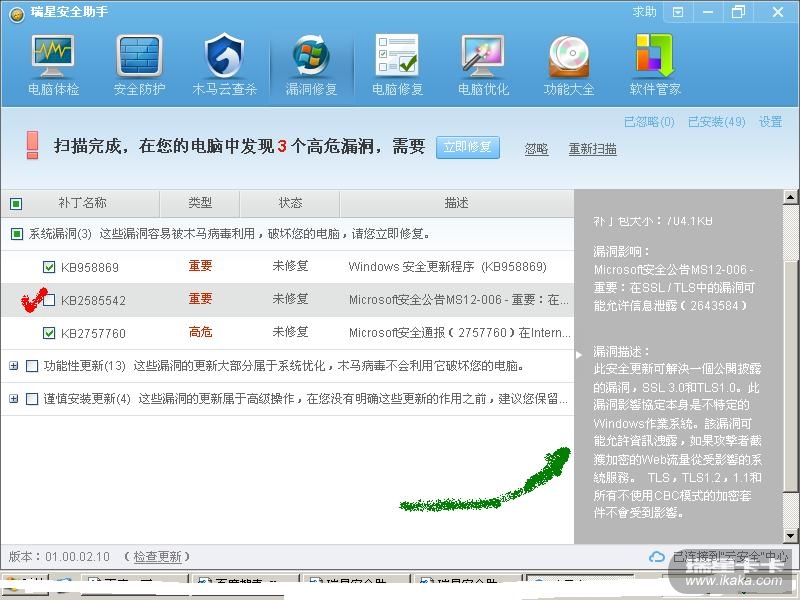Image resolution: width=800 pixels, height=600 pixels.
Task: Click the 版本:01.00.02.10 version text
Action: (59, 557)
